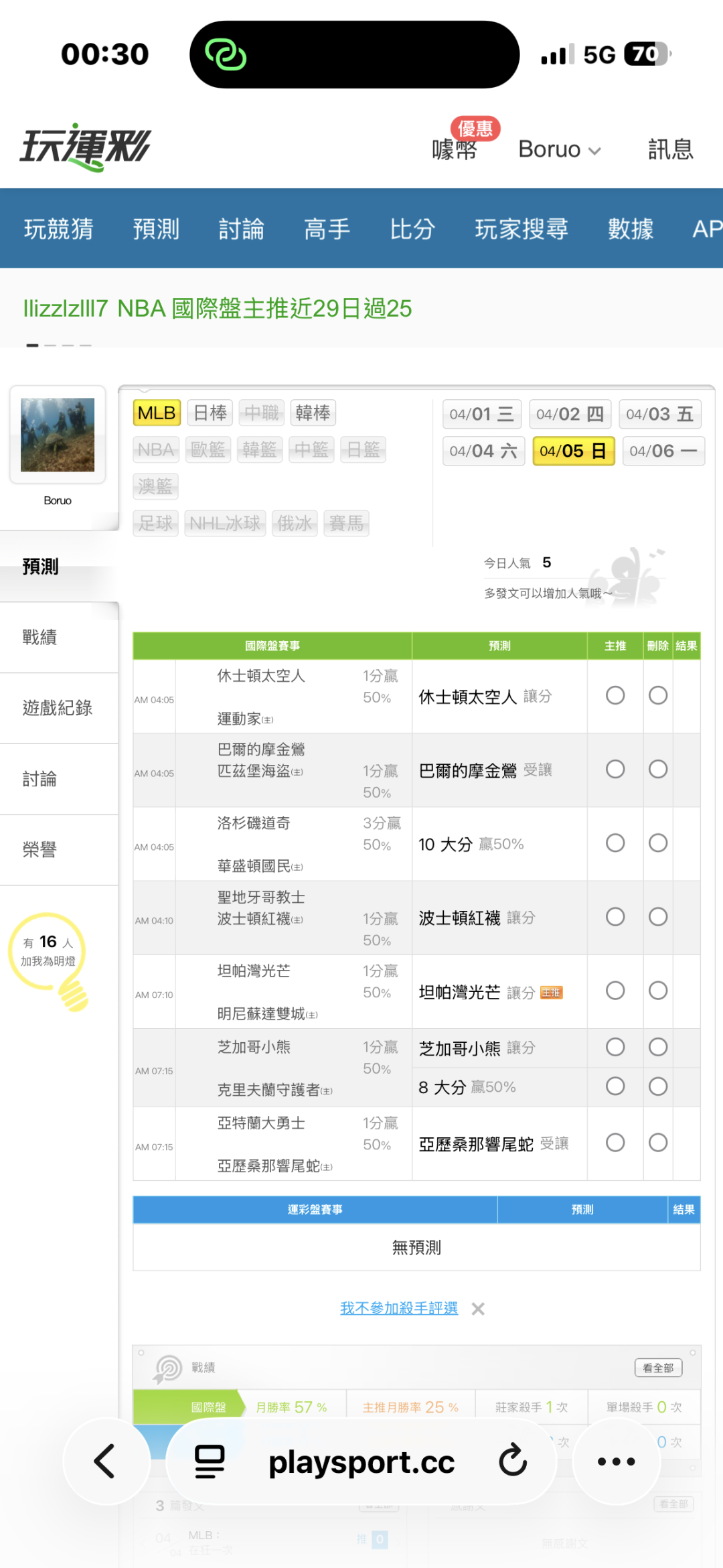723x1568 pixels.
Task: Open 比分 in the navigation bar
Action: [x=412, y=229]
